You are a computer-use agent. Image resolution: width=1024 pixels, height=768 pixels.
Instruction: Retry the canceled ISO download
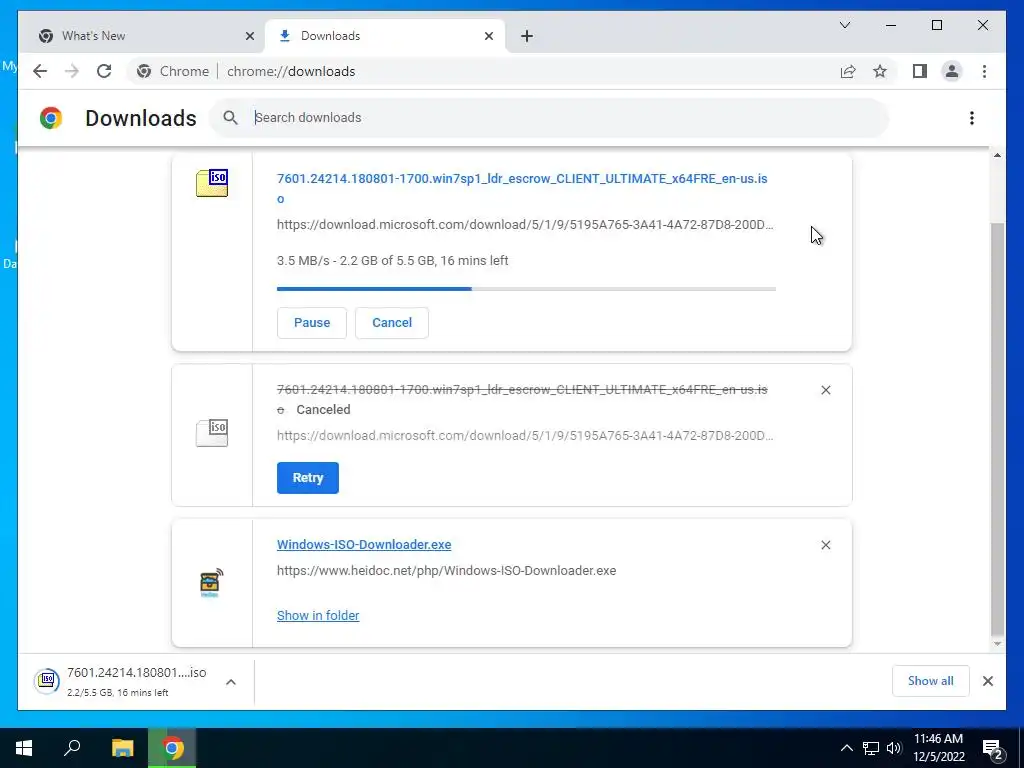coord(308,477)
